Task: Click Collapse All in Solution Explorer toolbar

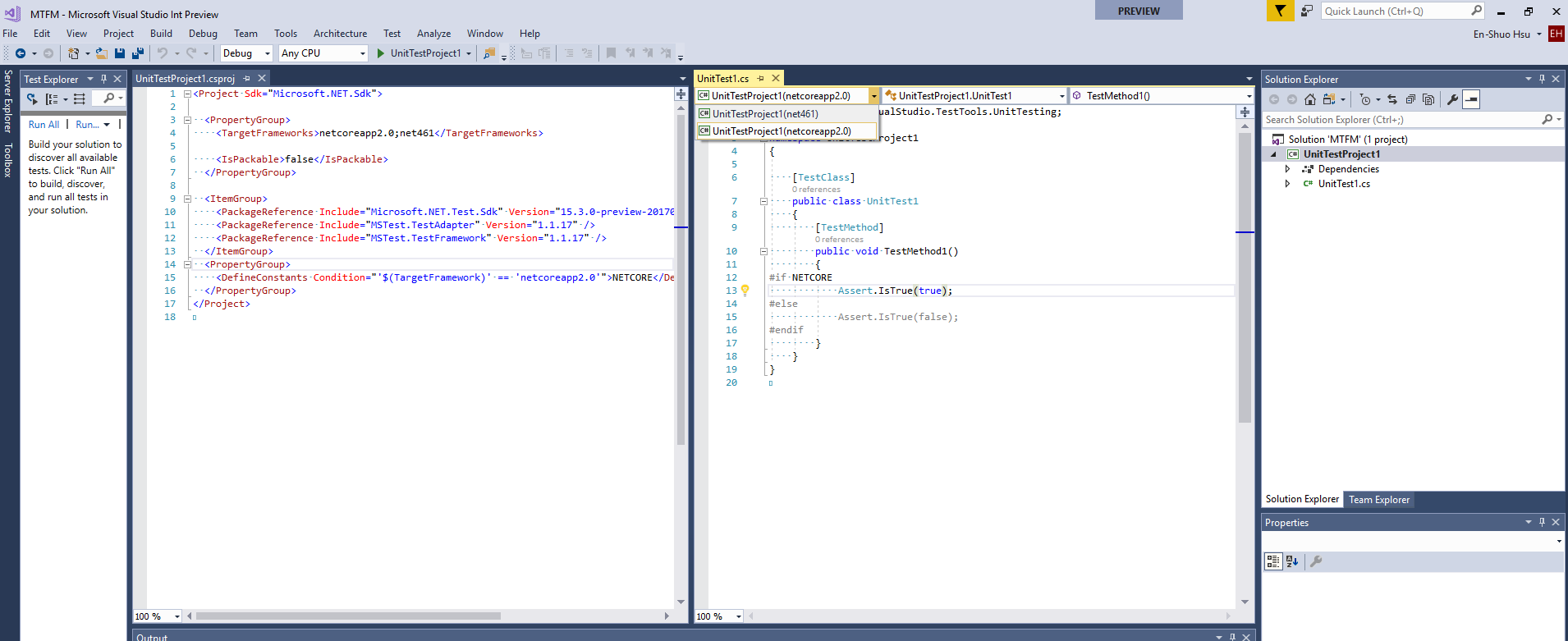Action: coord(1410,99)
